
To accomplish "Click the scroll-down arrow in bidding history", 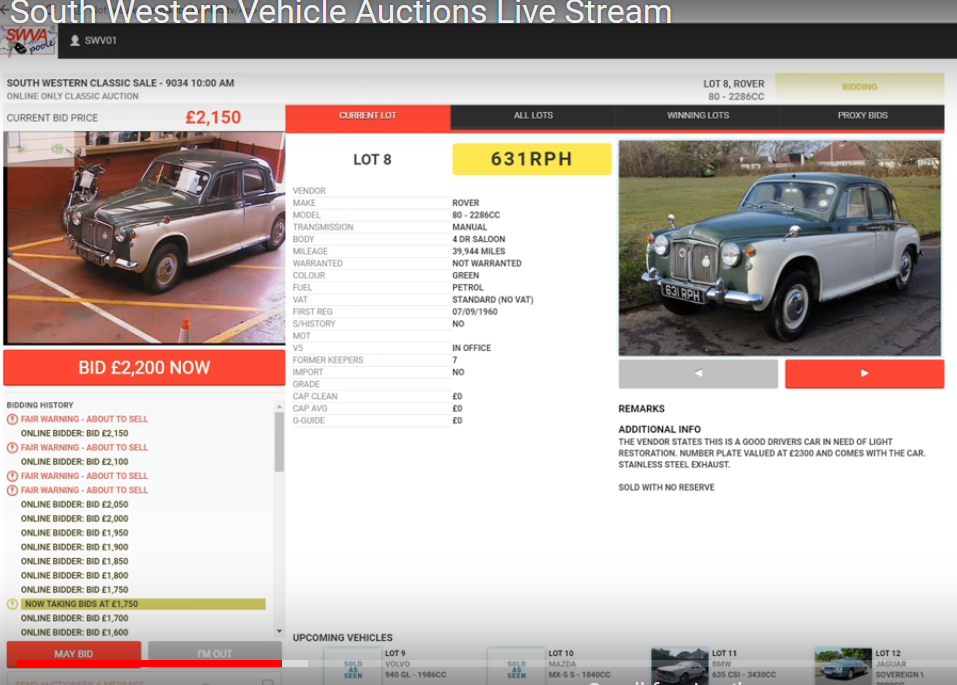I will (279, 631).
